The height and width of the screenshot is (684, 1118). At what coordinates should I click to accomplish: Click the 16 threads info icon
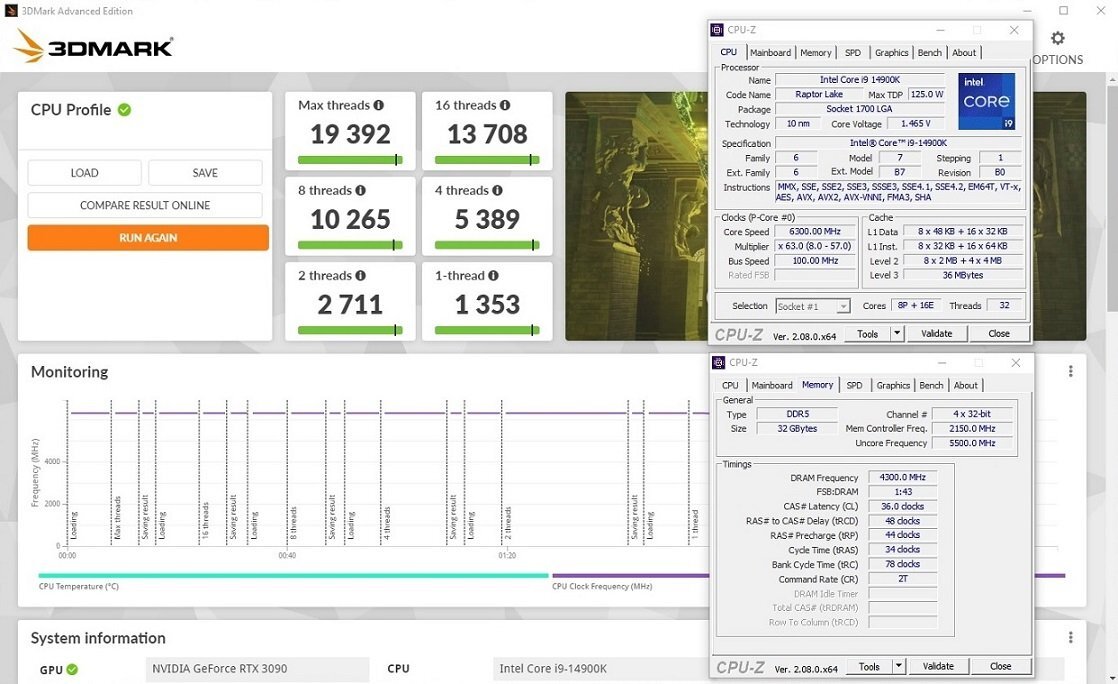(x=505, y=105)
